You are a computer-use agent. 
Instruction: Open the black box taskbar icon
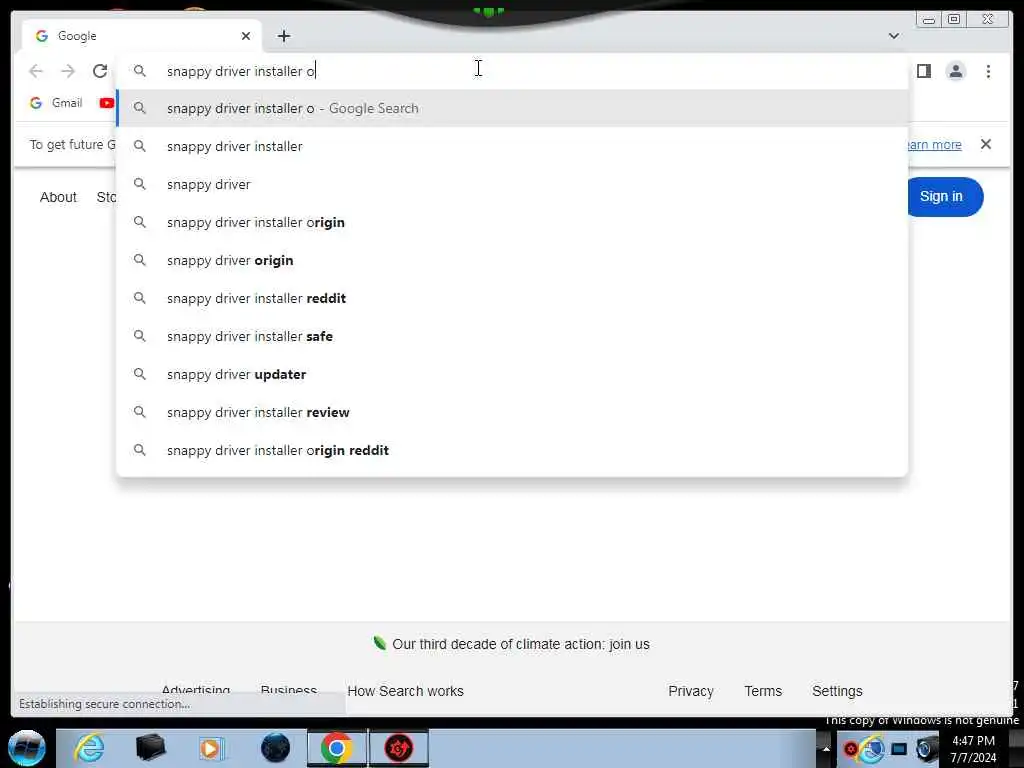point(150,748)
